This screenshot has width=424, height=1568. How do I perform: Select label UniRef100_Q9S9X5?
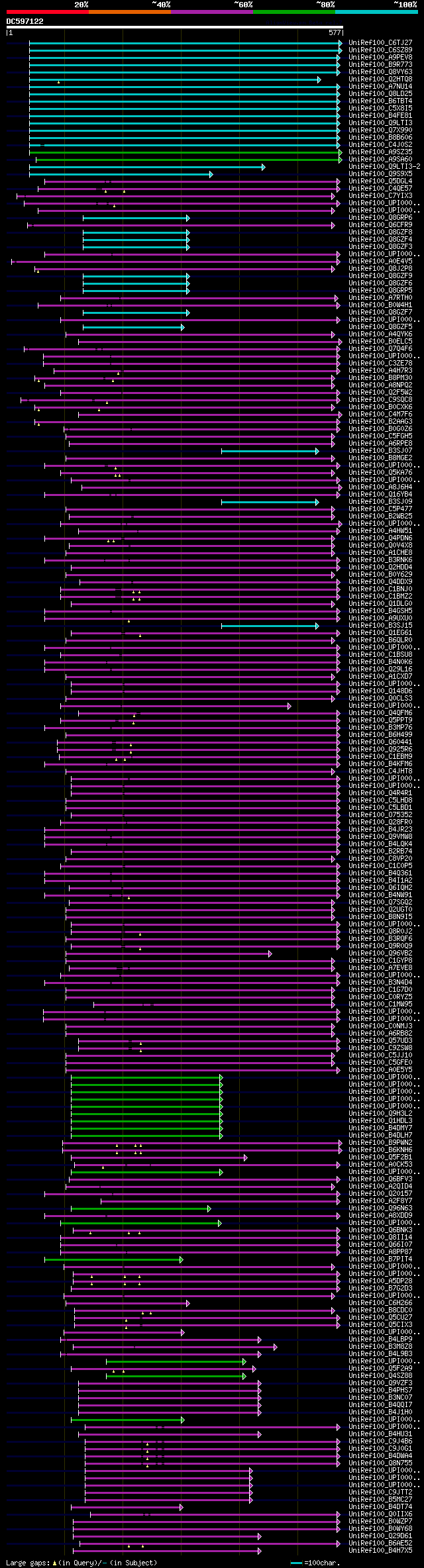[x=380, y=173]
